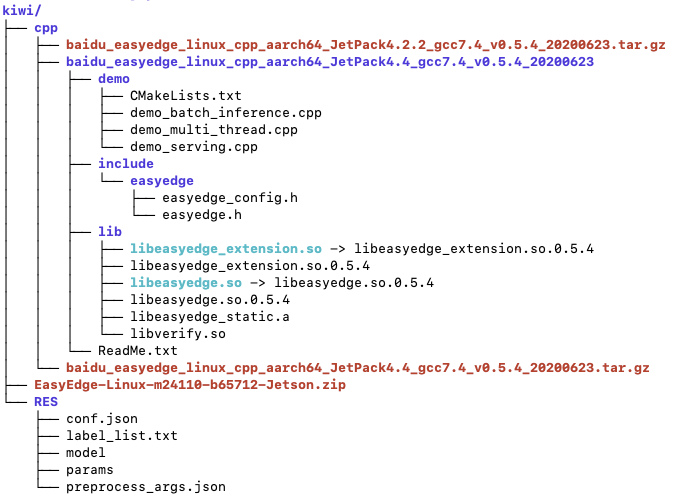
Task: Select the red JetPack4.4 tar.gz archive filename
Action: (357, 368)
